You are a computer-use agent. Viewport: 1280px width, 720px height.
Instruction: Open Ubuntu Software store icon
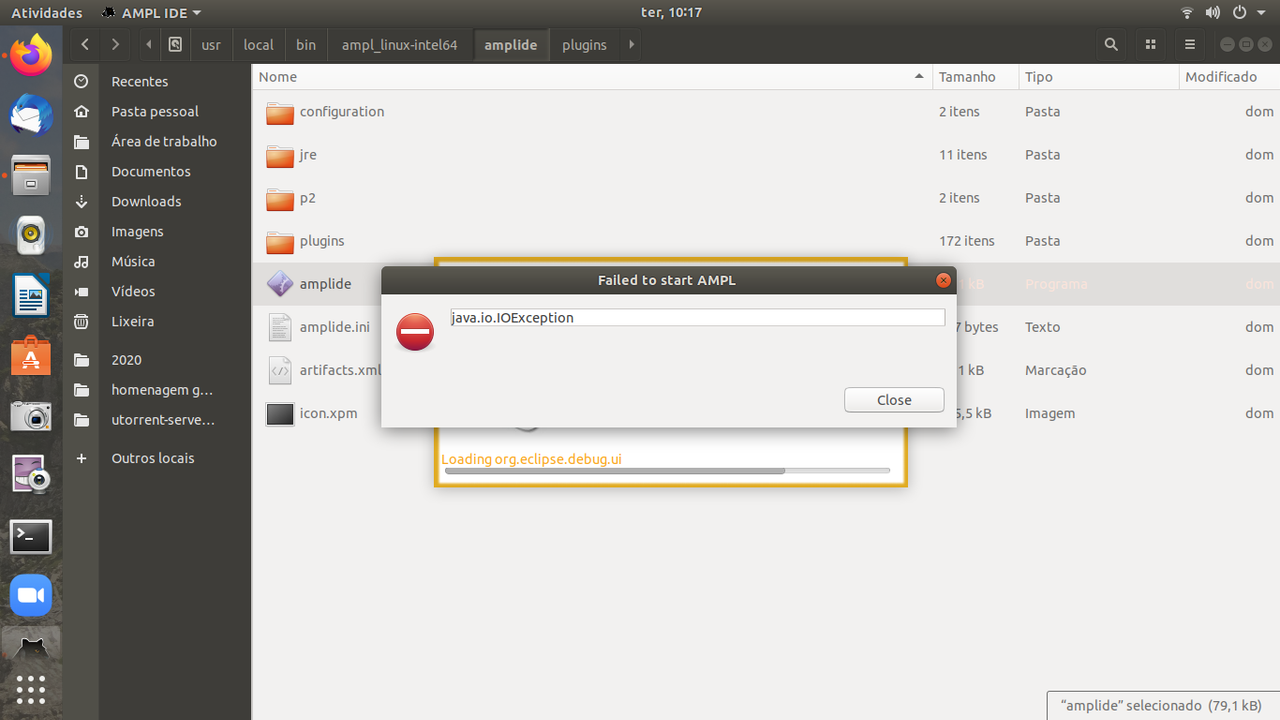(31, 356)
